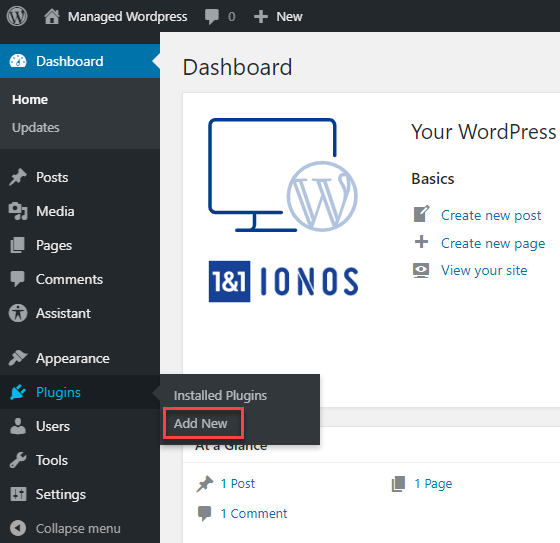Image resolution: width=560 pixels, height=543 pixels.
Task: Open the Settings menu
Action: (61, 494)
